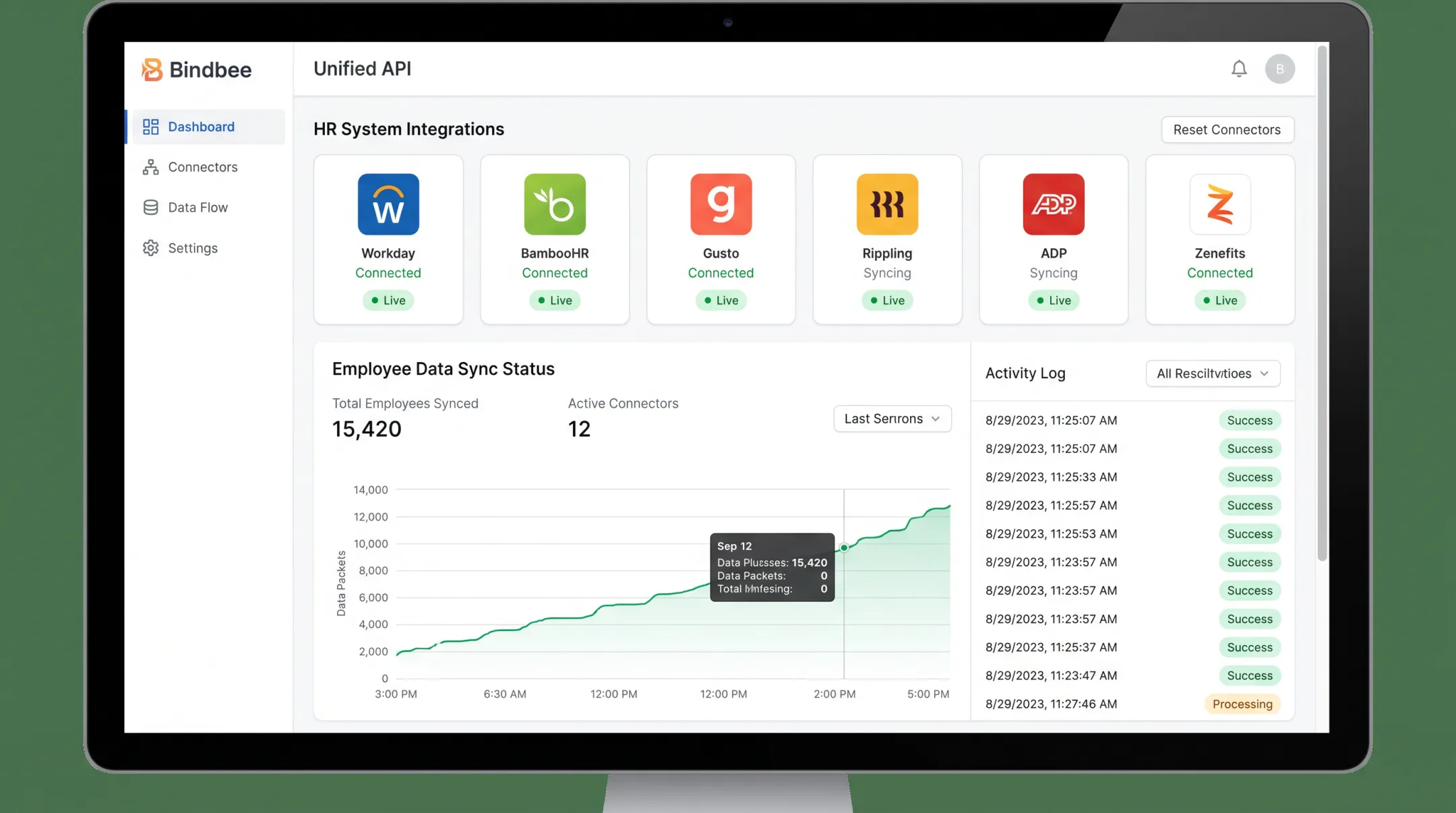Select log entry 11:25:33 AM
Image resolution: width=1456 pixels, height=813 pixels.
tap(1132, 477)
